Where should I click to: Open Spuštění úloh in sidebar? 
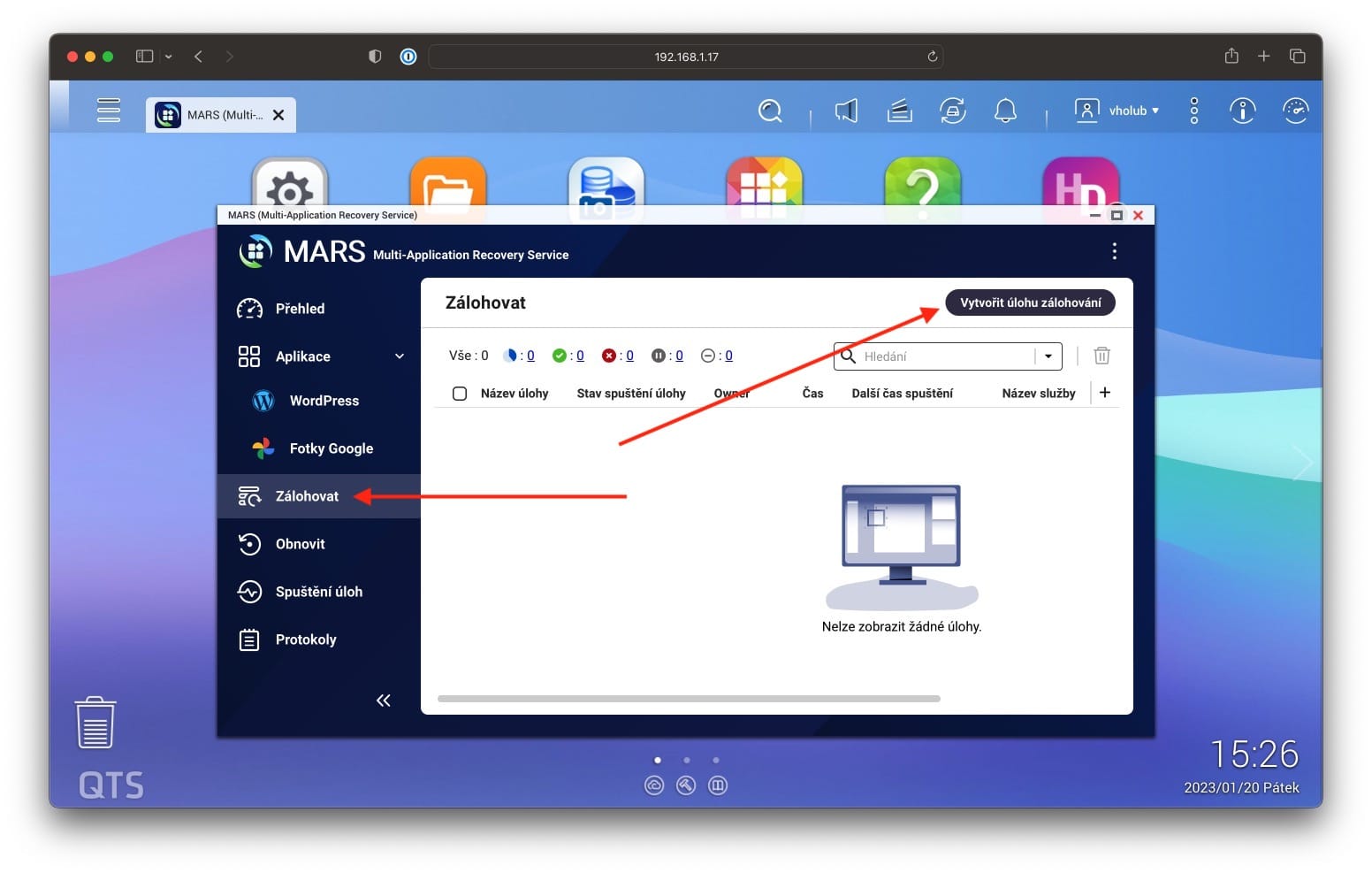point(319,592)
